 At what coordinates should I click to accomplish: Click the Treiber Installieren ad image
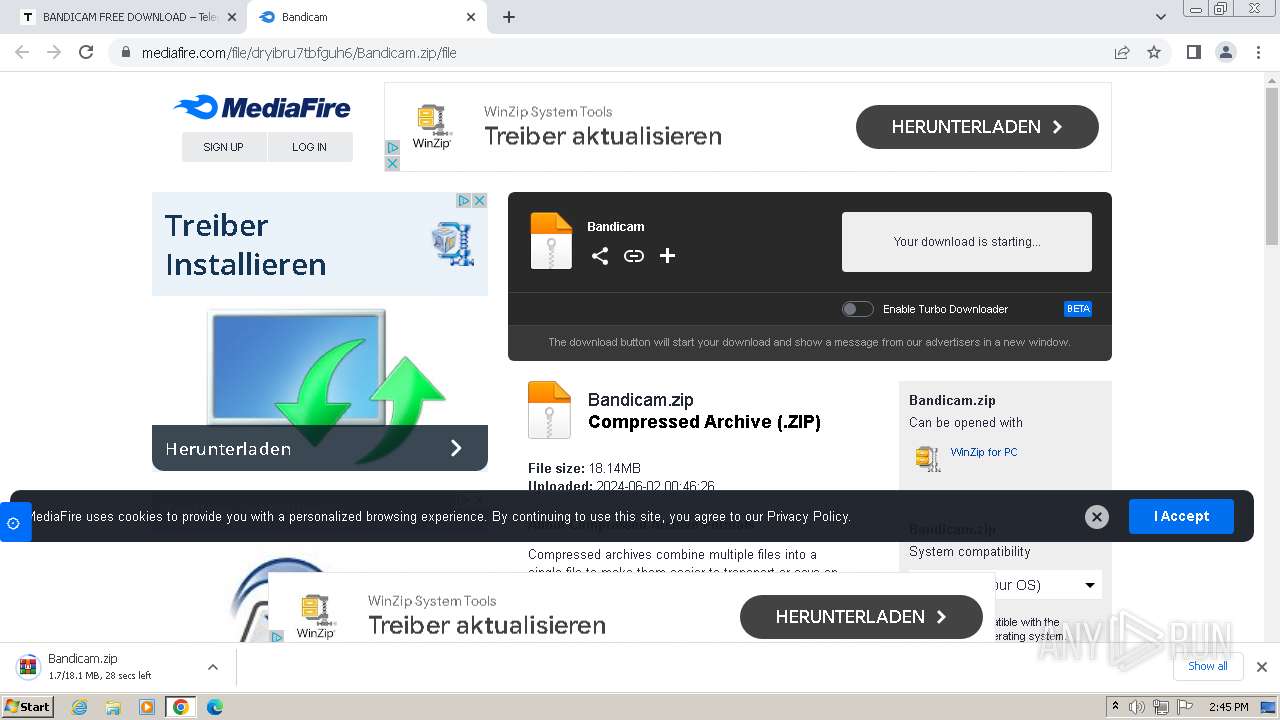(x=320, y=331)
